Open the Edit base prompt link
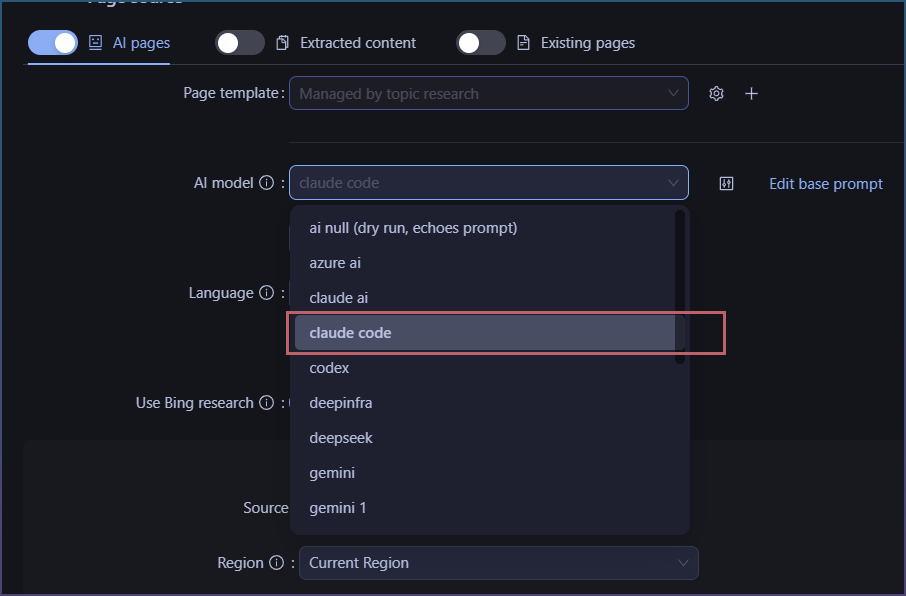 826,184
